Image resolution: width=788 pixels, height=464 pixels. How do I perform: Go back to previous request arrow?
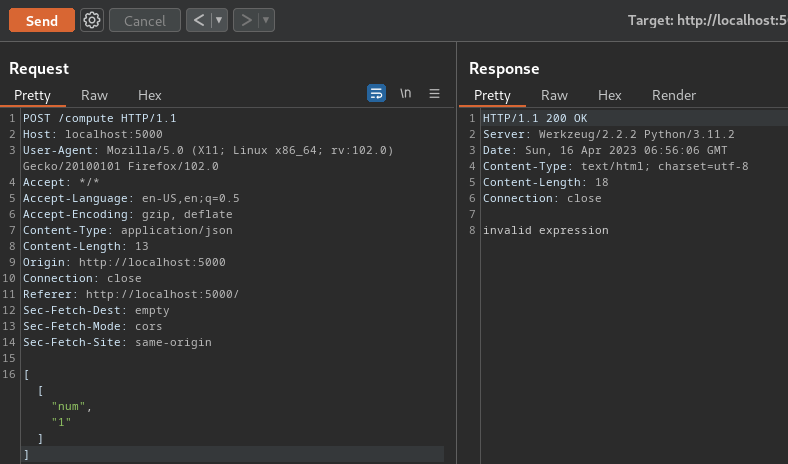pos(199,21)
